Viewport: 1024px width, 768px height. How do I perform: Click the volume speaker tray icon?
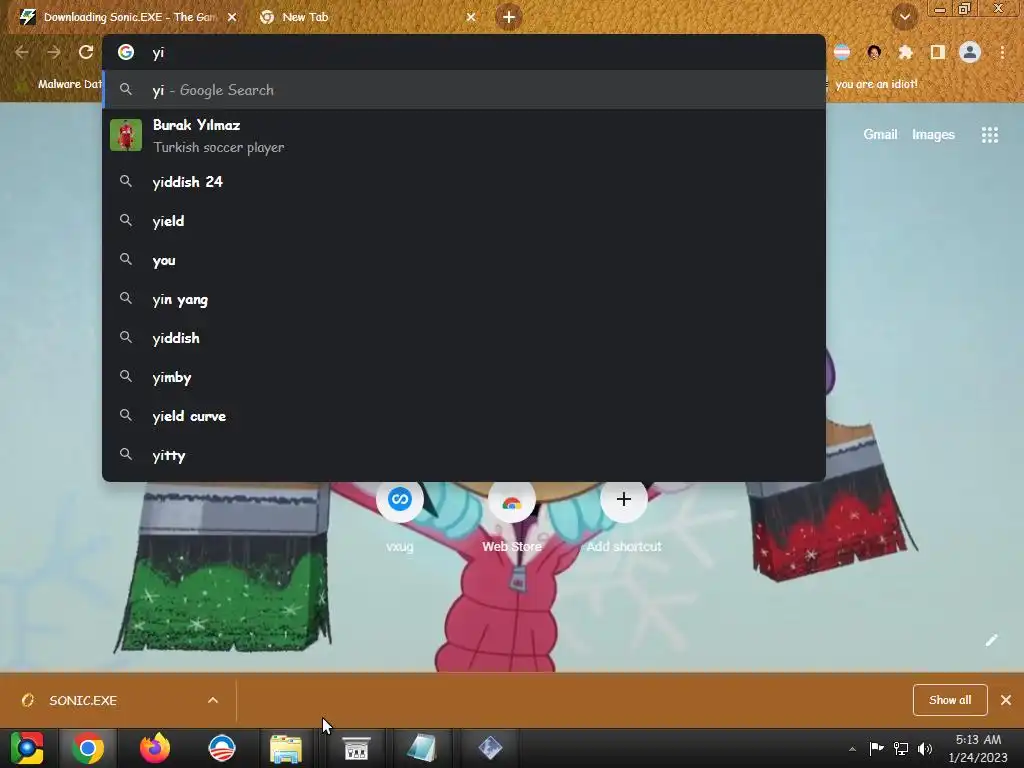[925, 748]
